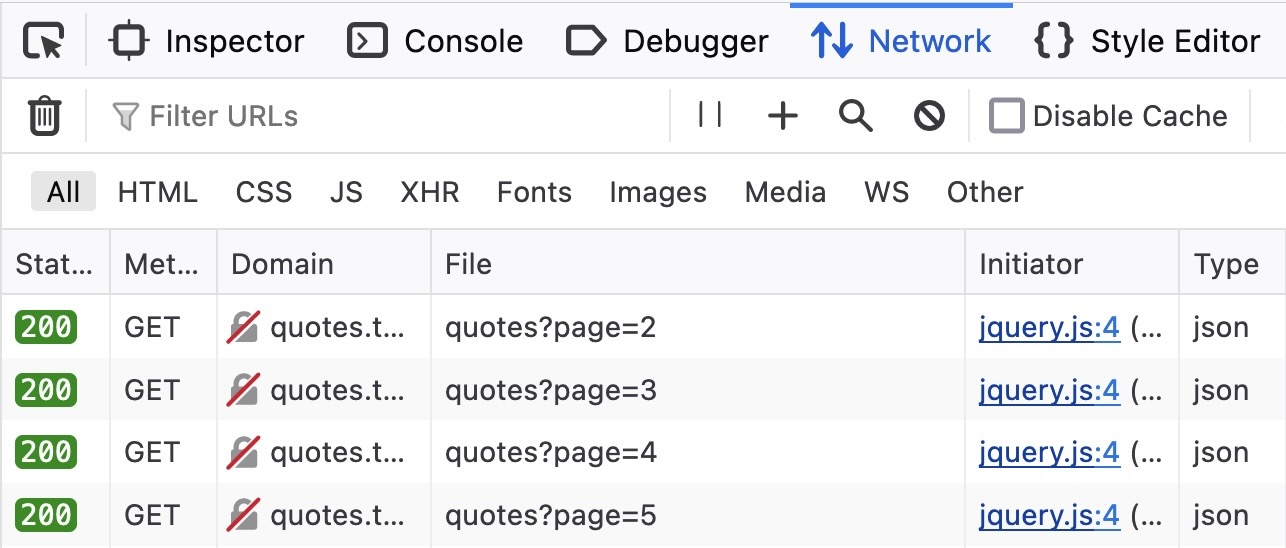This screenshot has height=548, width=1286.
Task: Sort by the Type column header
Action: pos(1232,264)
